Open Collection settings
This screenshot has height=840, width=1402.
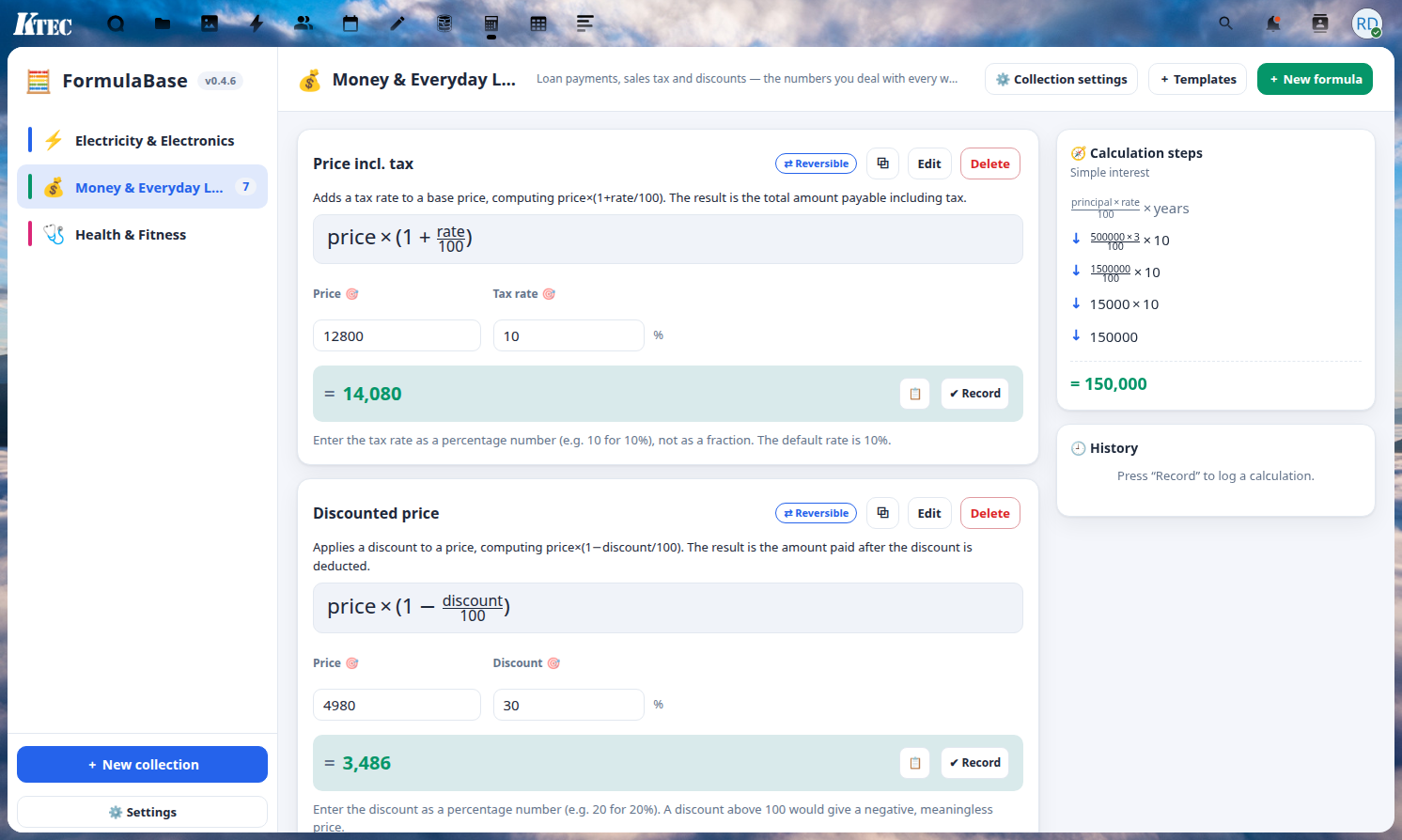(x=1061, y=79)
